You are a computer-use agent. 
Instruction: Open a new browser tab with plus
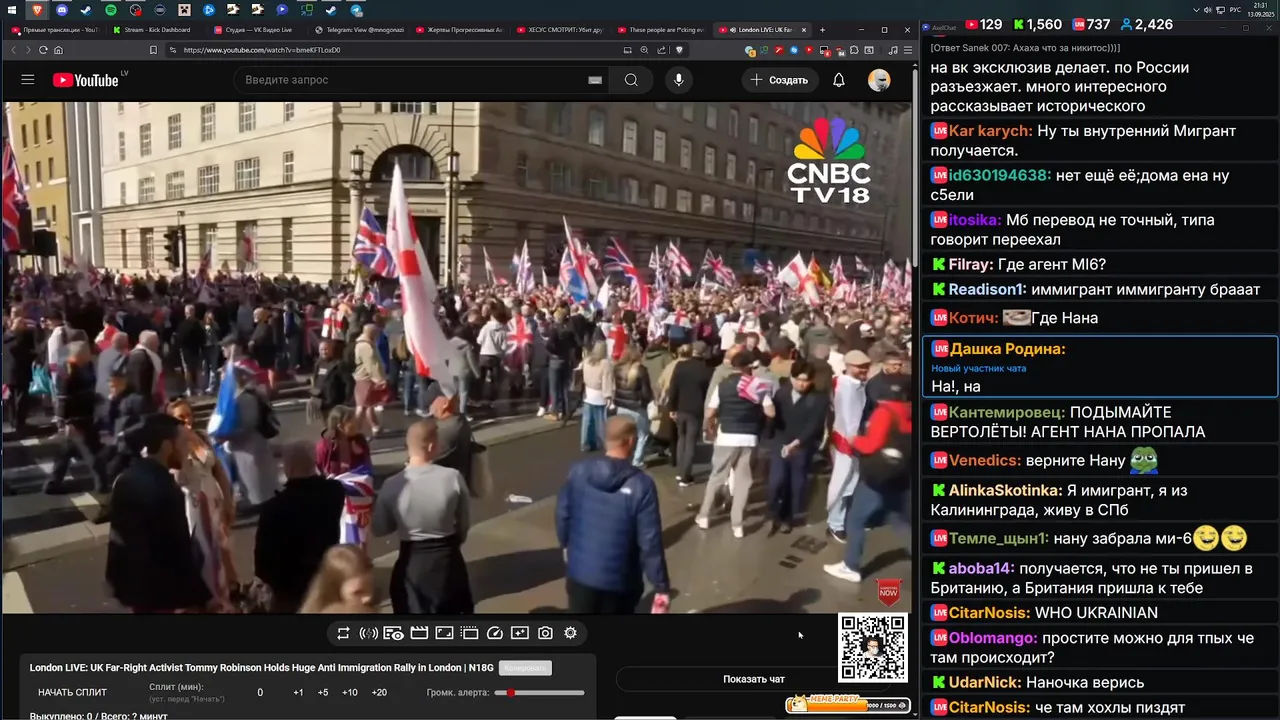click(x=822, y=30)
